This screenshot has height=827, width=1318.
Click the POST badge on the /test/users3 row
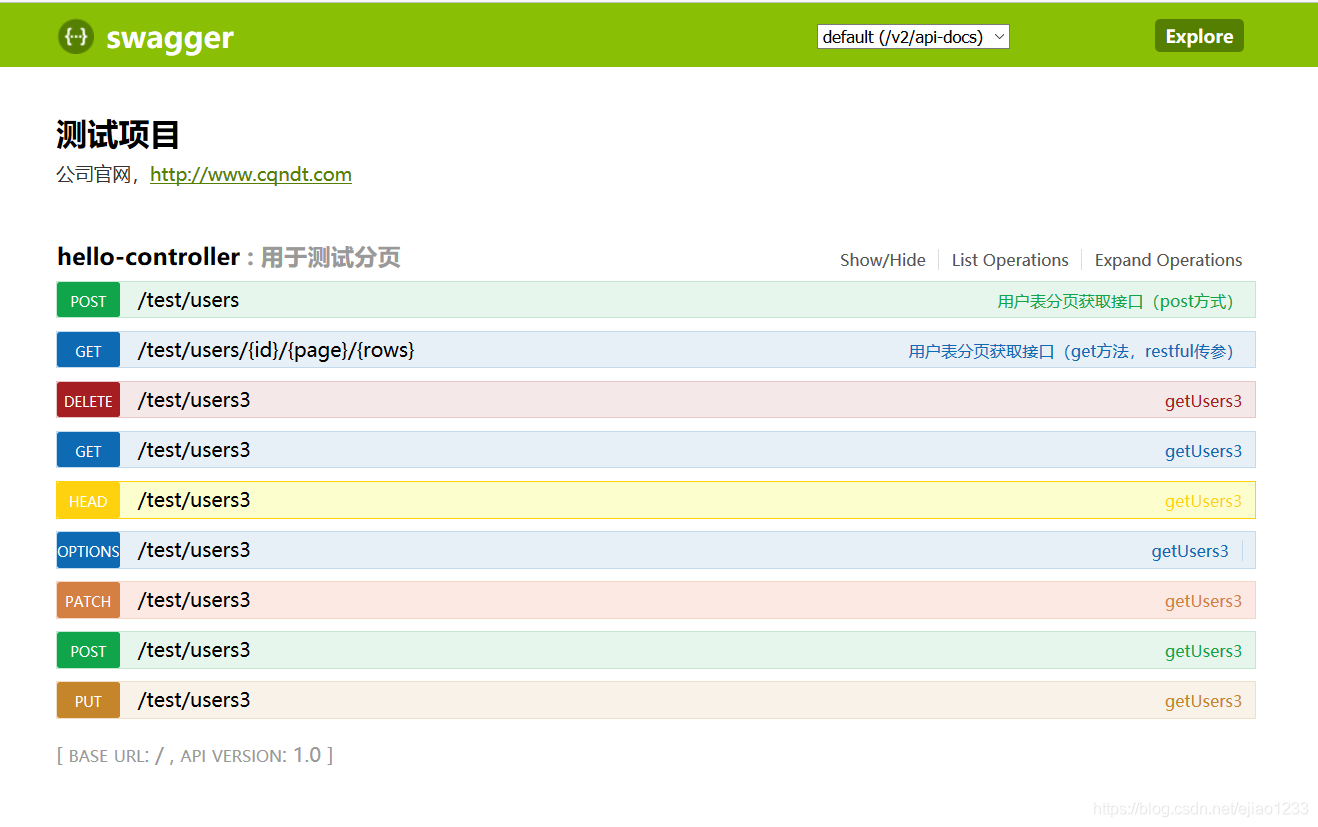tap(87, 650)
